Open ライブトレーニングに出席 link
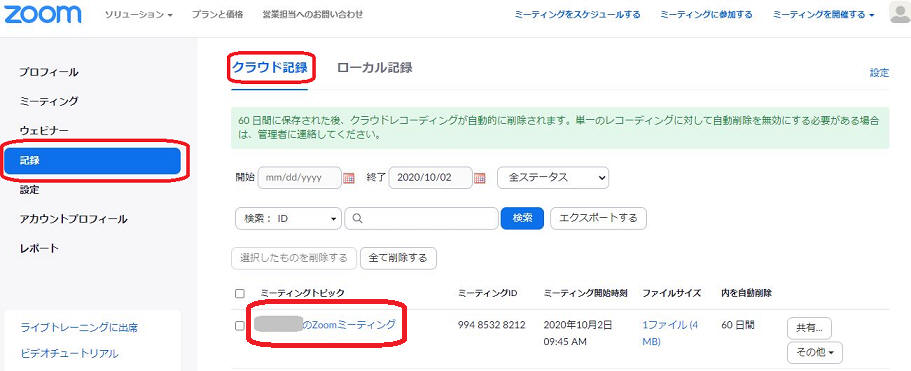This screenshot has height=371, width=911. click(79, 327)
